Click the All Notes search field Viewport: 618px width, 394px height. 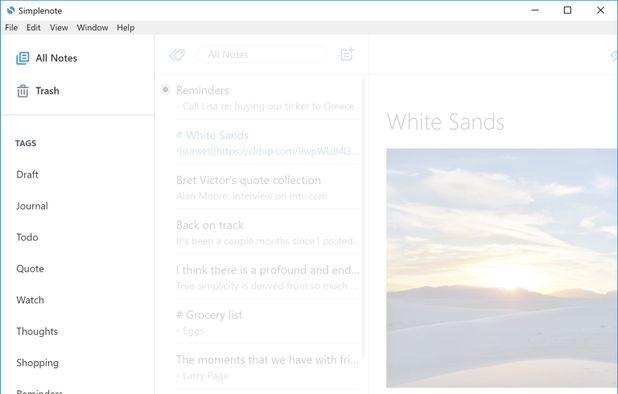[261, 54]
